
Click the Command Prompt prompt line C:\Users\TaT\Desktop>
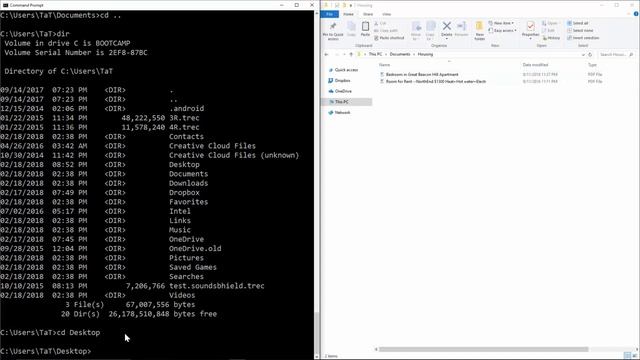pos(46,351)
